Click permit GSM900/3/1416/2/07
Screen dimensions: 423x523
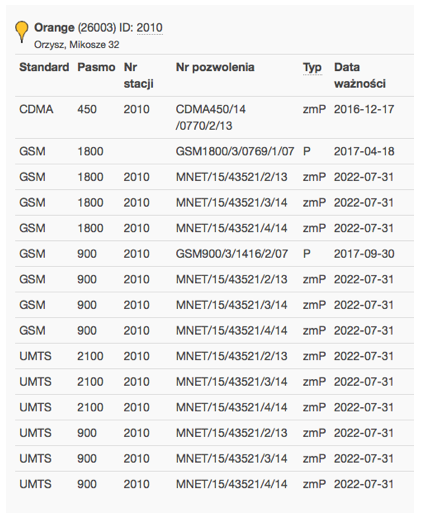232,254
